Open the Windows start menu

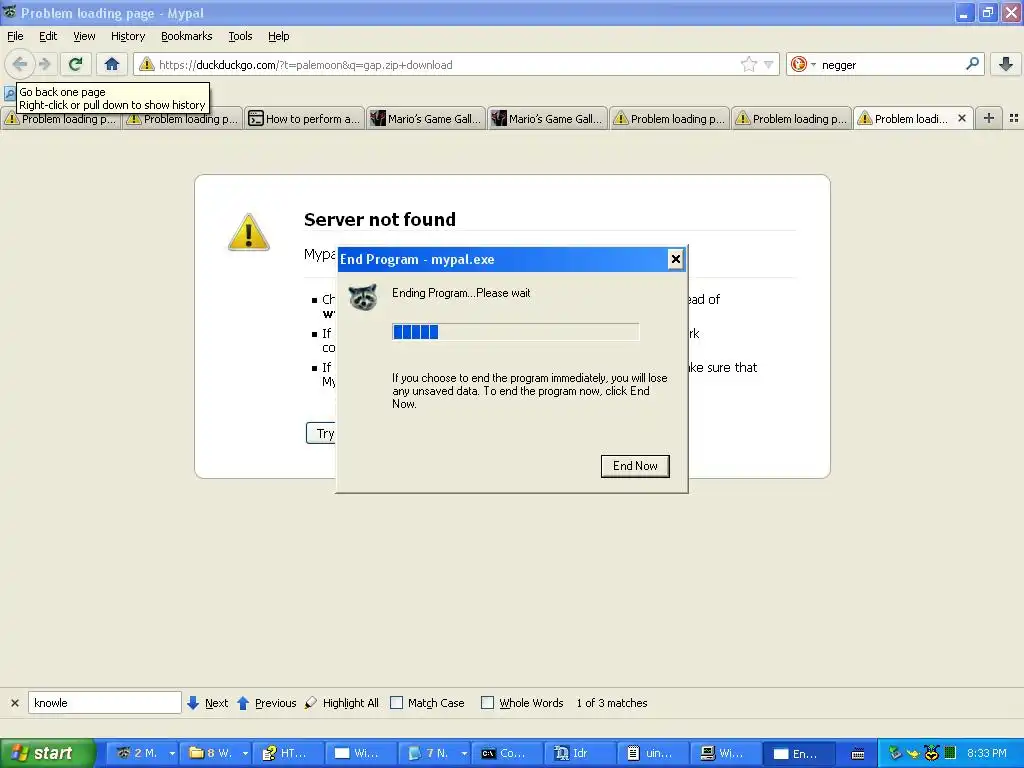[x=47, y=753]
